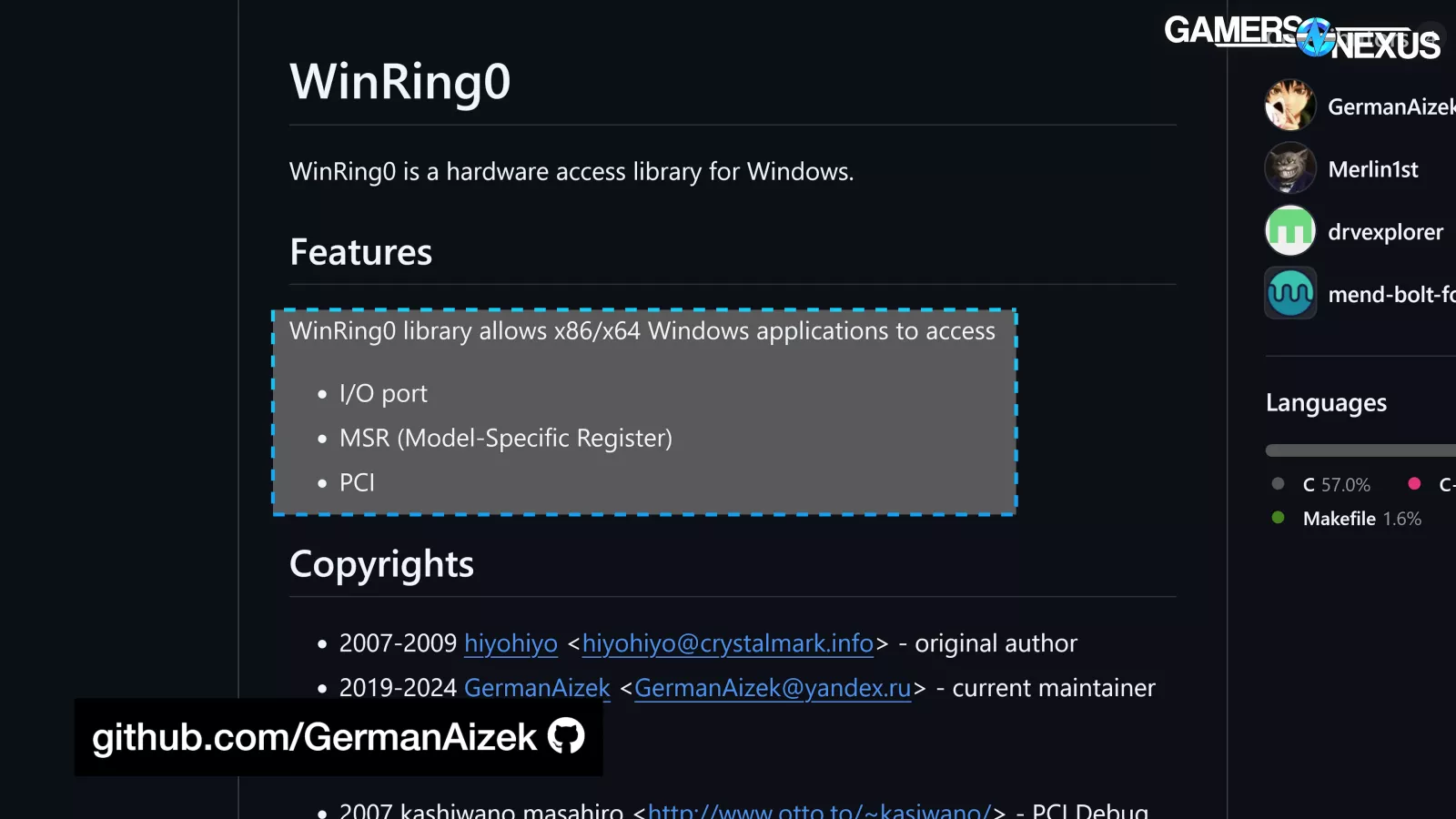
Task: Click the Merlin1st contributor name
Action: 1372,169
